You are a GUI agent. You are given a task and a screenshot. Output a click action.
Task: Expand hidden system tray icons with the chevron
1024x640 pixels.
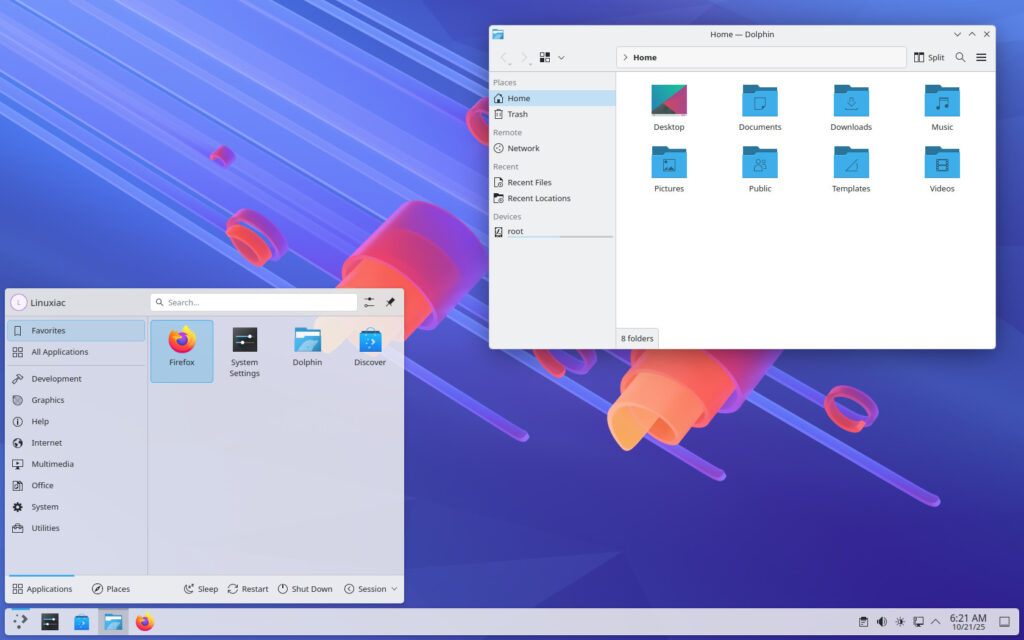click(936, 622)
